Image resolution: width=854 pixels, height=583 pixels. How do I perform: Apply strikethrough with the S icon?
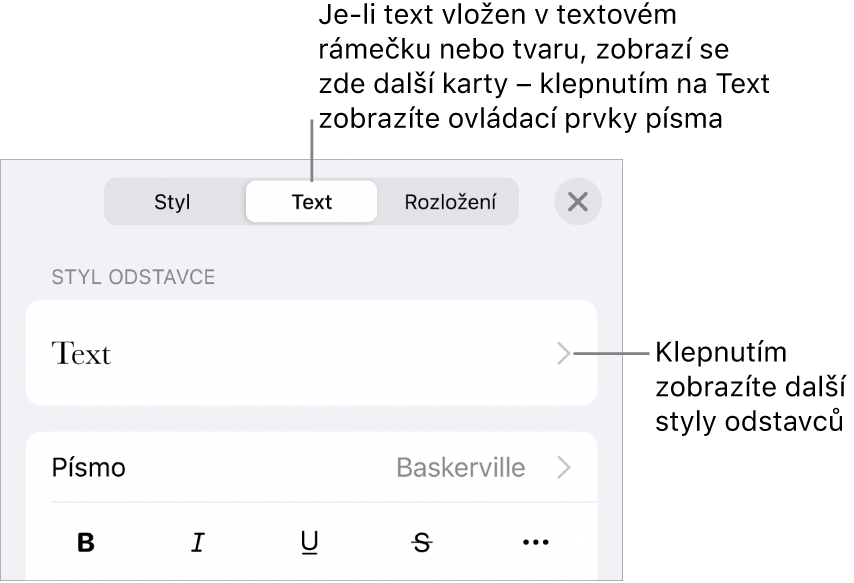422,544
